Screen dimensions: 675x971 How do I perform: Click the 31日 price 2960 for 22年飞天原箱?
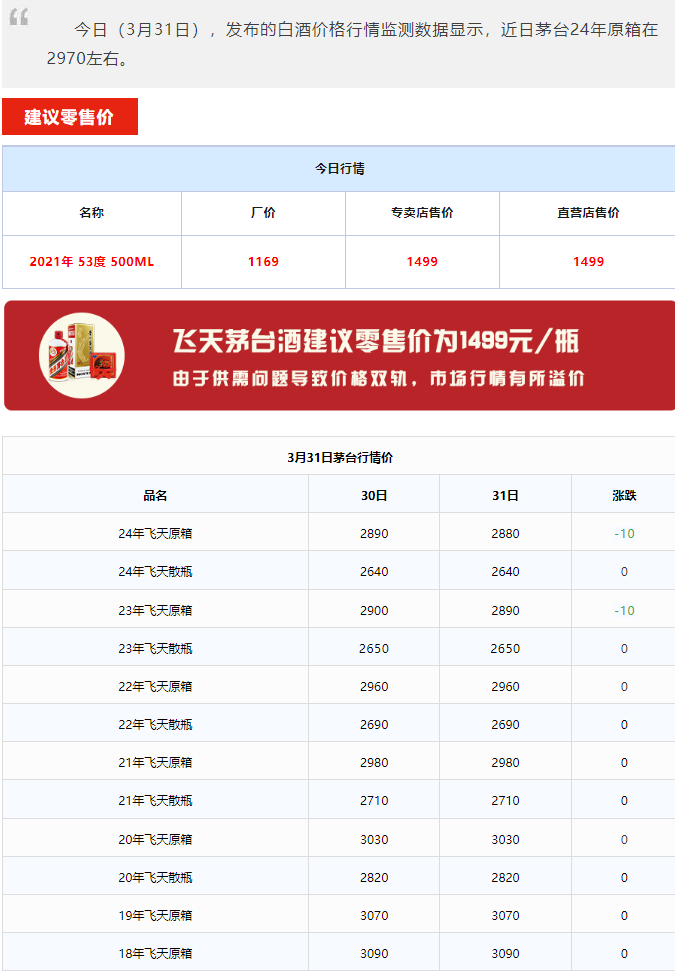tap(505, 687)
